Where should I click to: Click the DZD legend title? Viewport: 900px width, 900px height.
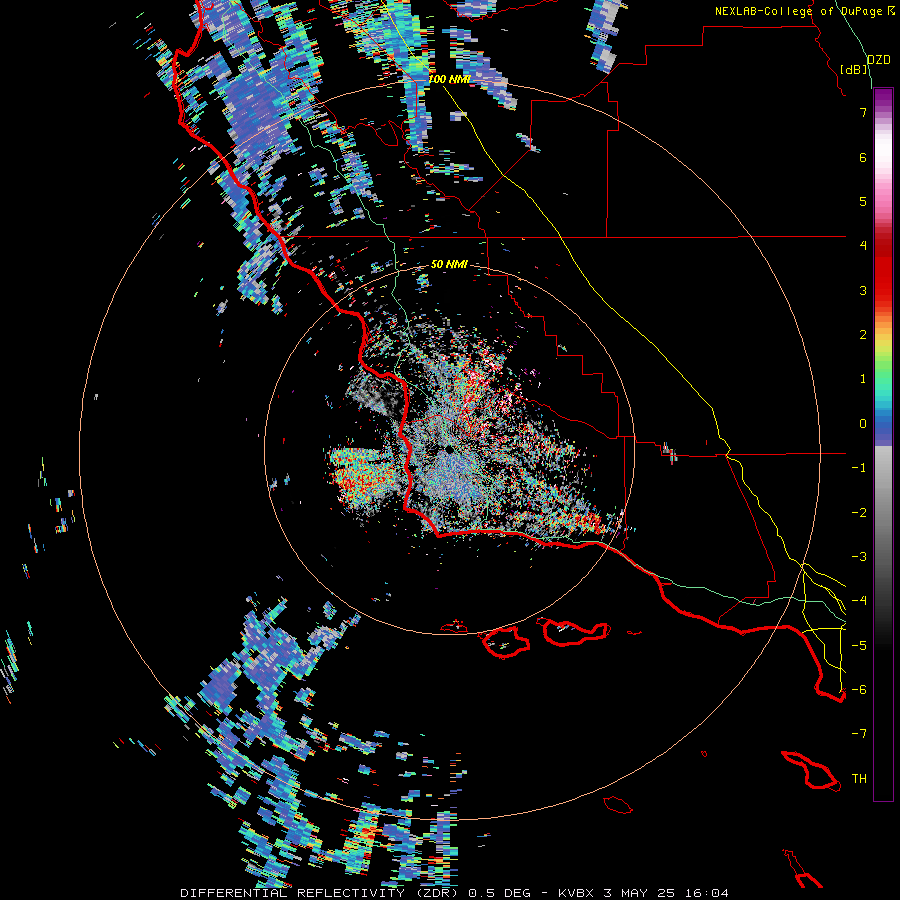(879, 60)
